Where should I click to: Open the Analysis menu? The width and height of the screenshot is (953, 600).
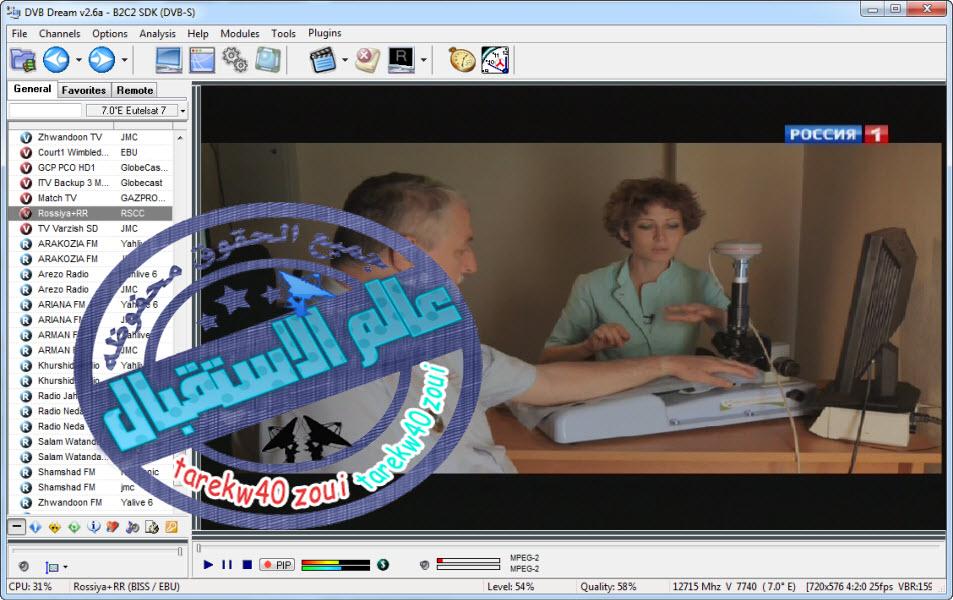pyautogui.click(x=157, y=33)
